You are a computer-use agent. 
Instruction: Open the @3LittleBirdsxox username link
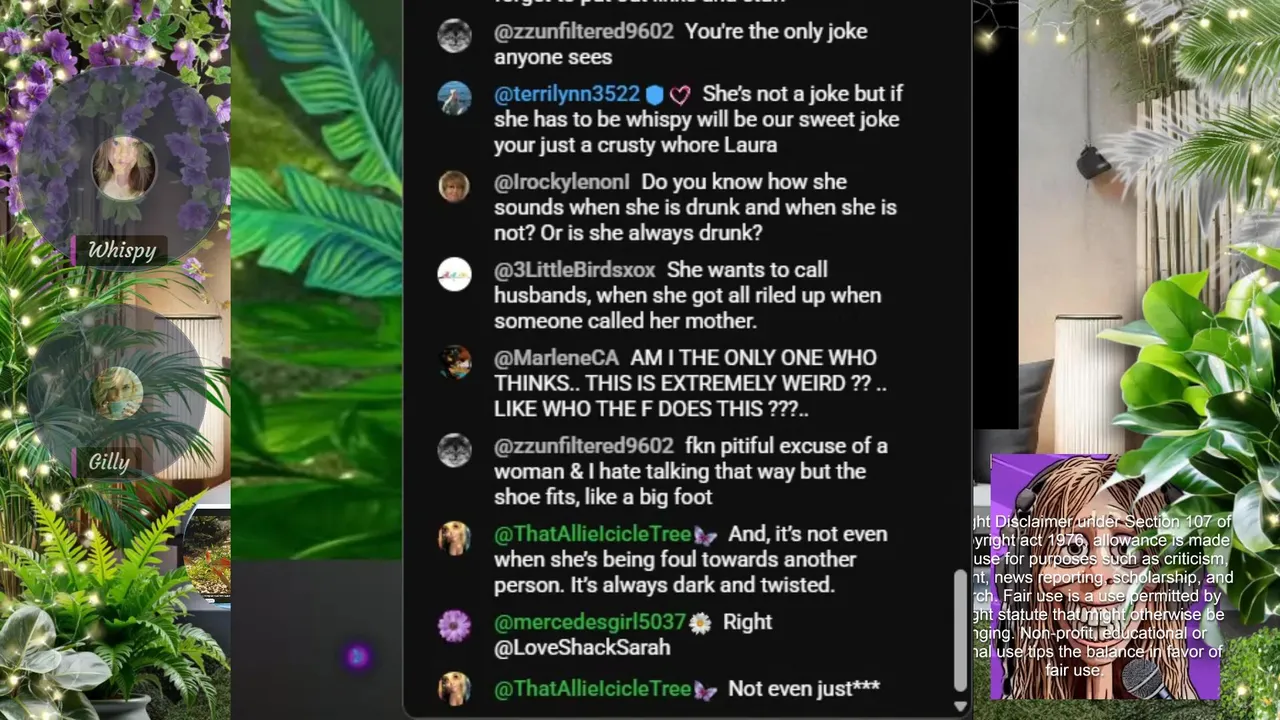click(574, 270)
